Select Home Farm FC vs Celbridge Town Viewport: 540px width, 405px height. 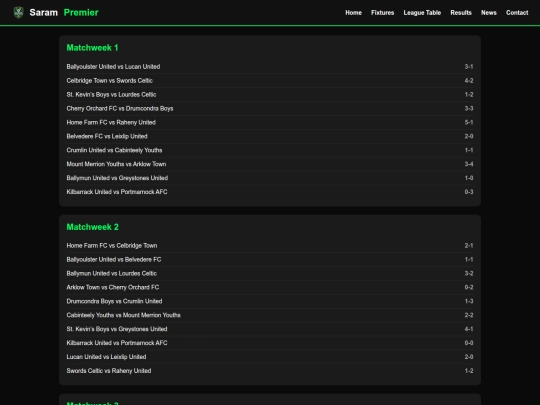tap(270, 246)
